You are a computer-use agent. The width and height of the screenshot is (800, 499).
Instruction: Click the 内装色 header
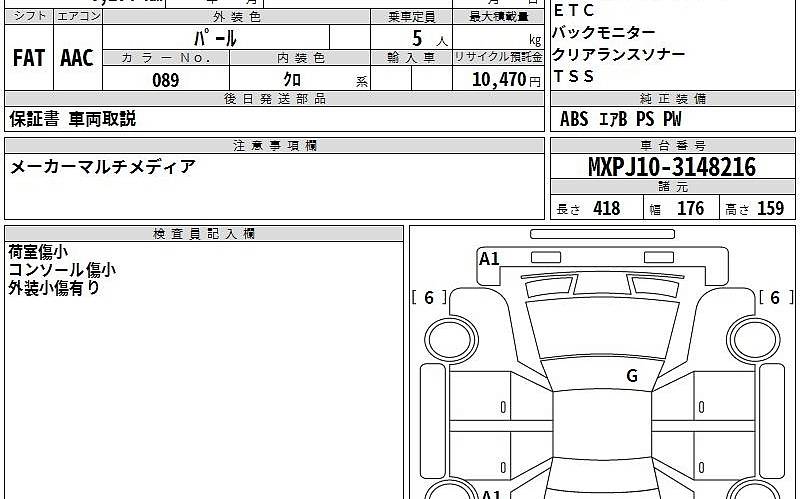click(x=301, y=58)
